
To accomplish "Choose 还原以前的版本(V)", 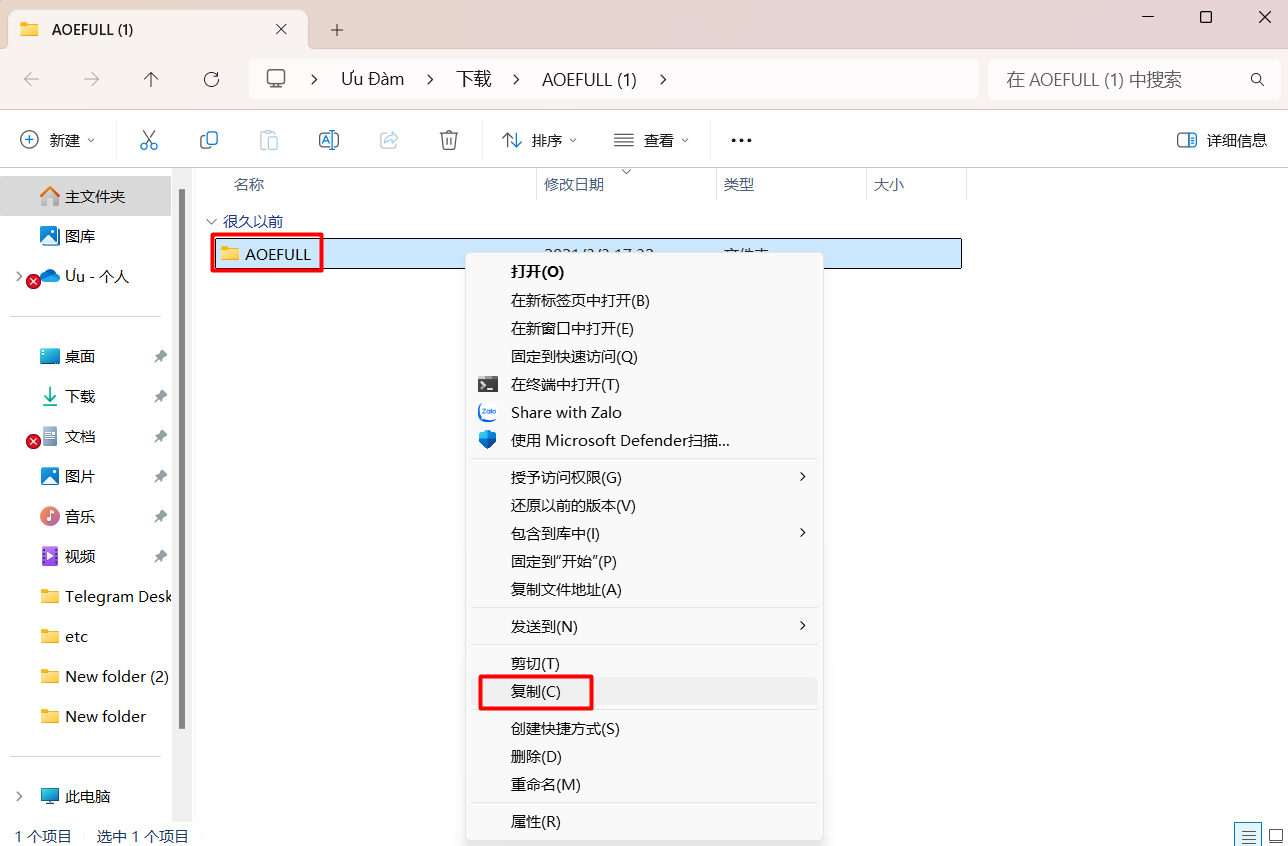I will pyautogui.click(x=644, y=506).
